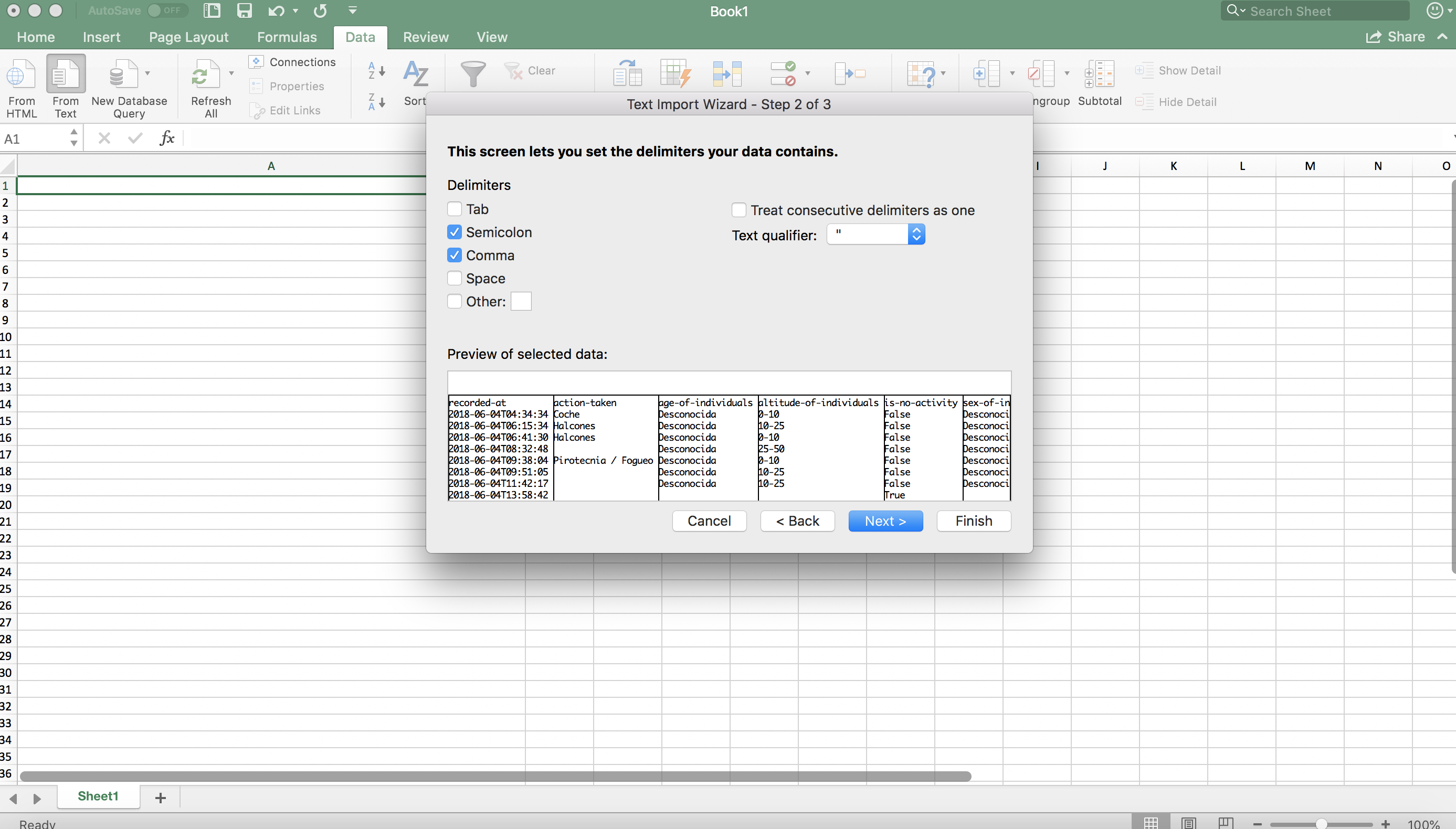Expand the Data Validation dropdown arrow
The height and width of the screenshot is (829, 1456).
(807, 73)
